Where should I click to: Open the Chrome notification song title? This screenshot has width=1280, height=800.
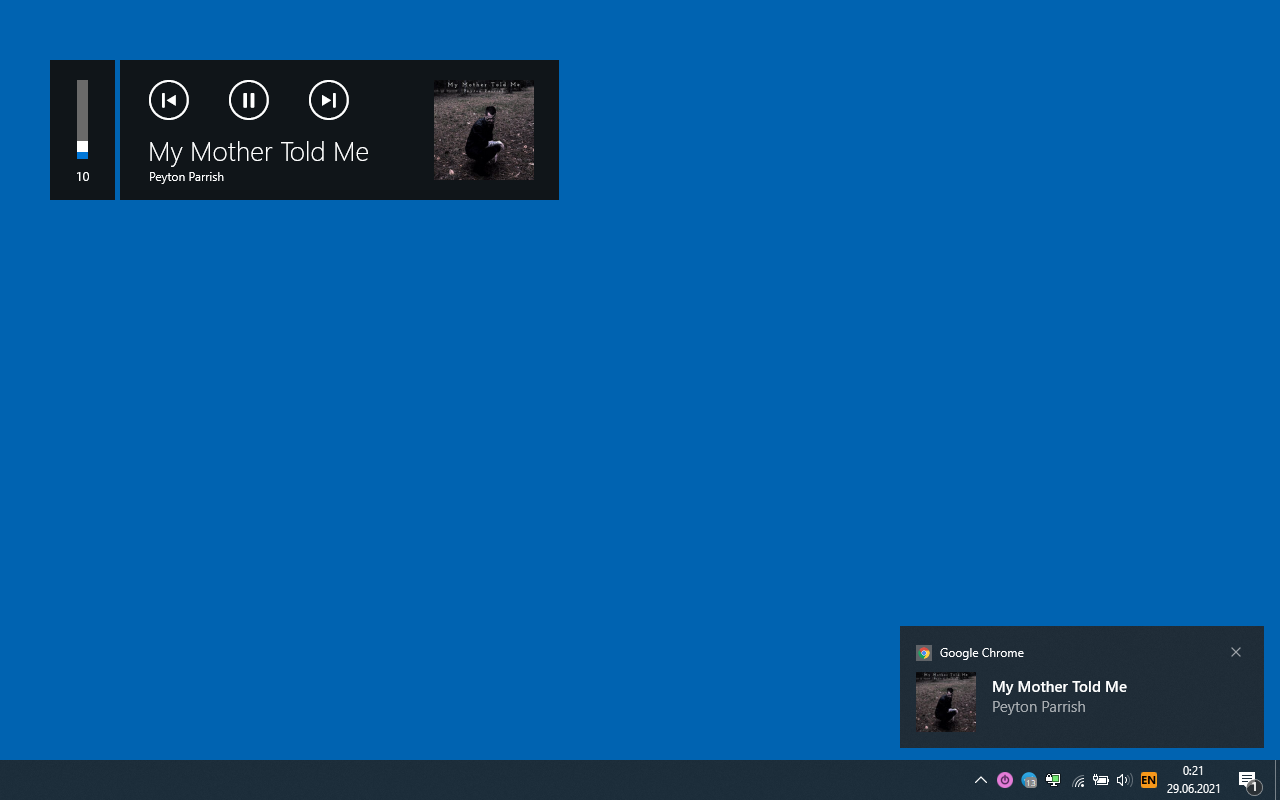1059,687
